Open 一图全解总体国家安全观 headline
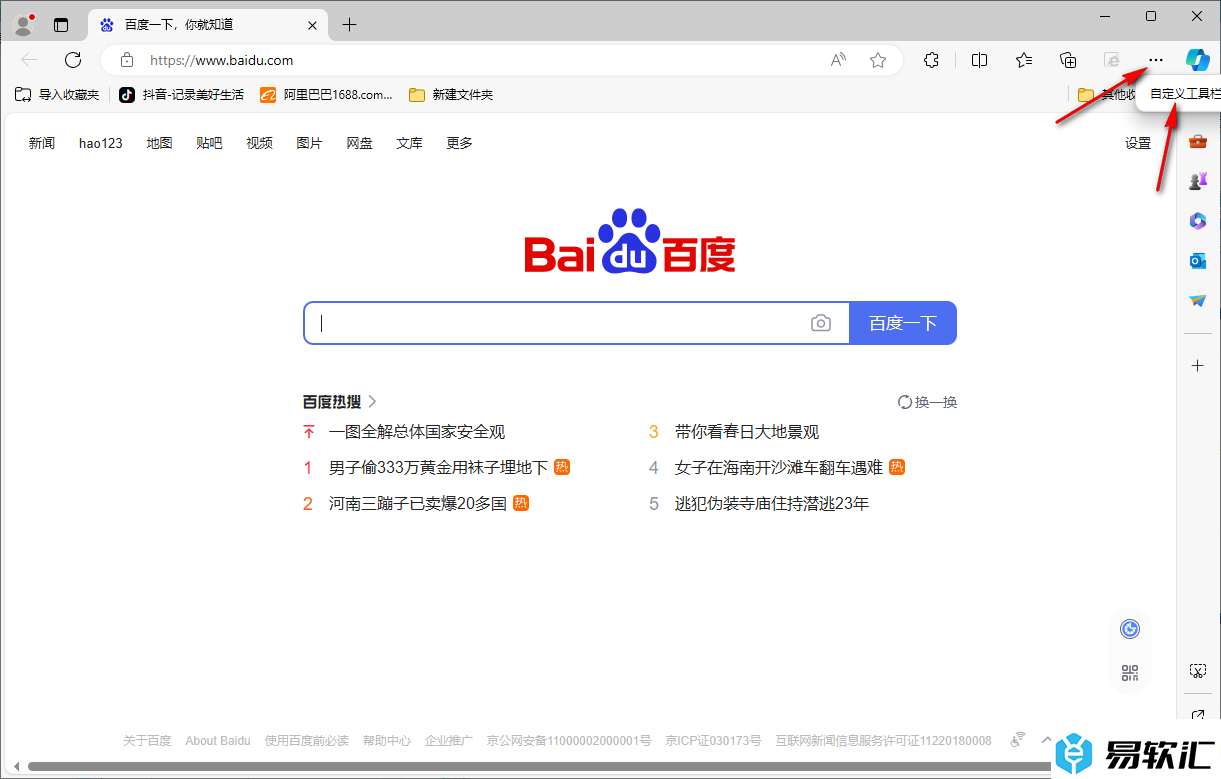The width and height of the screenshot is (1221, 779). (417, 432)
